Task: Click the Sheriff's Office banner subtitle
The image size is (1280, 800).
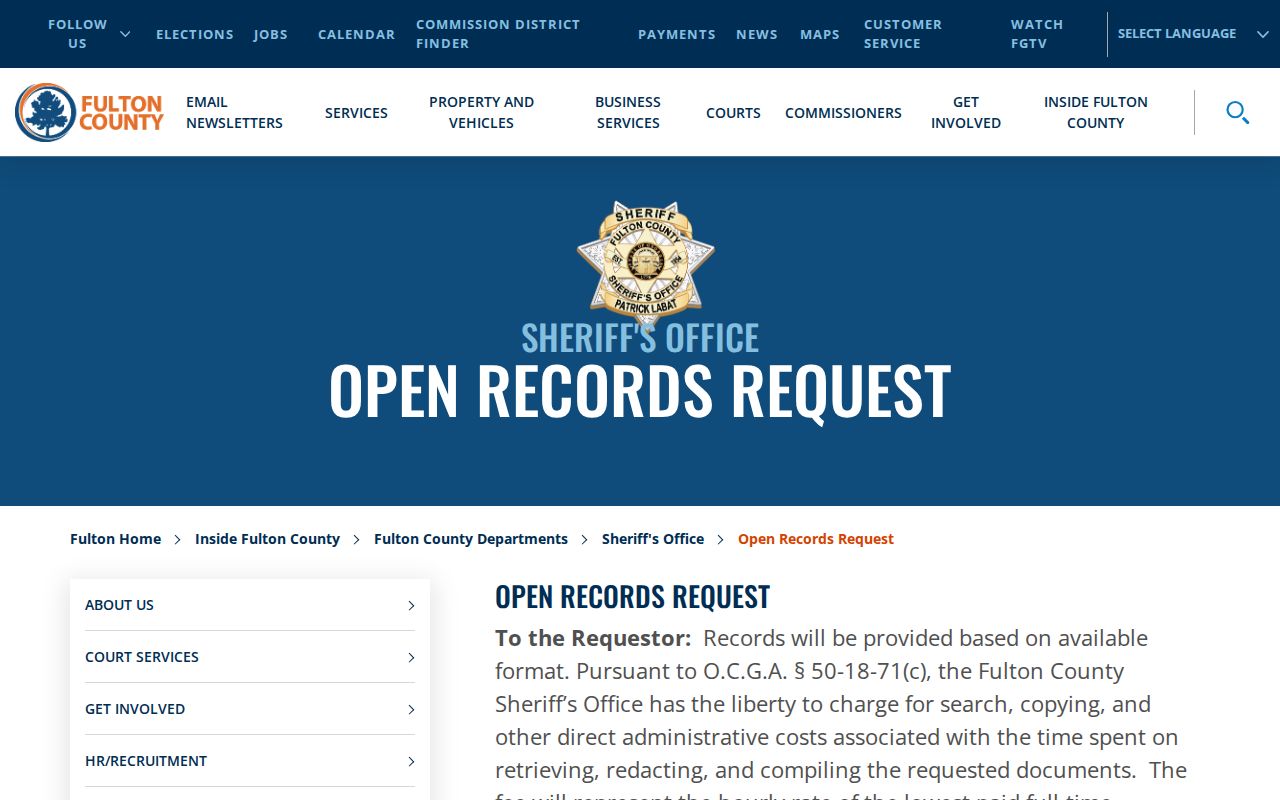Action: [x=640, y=338]
